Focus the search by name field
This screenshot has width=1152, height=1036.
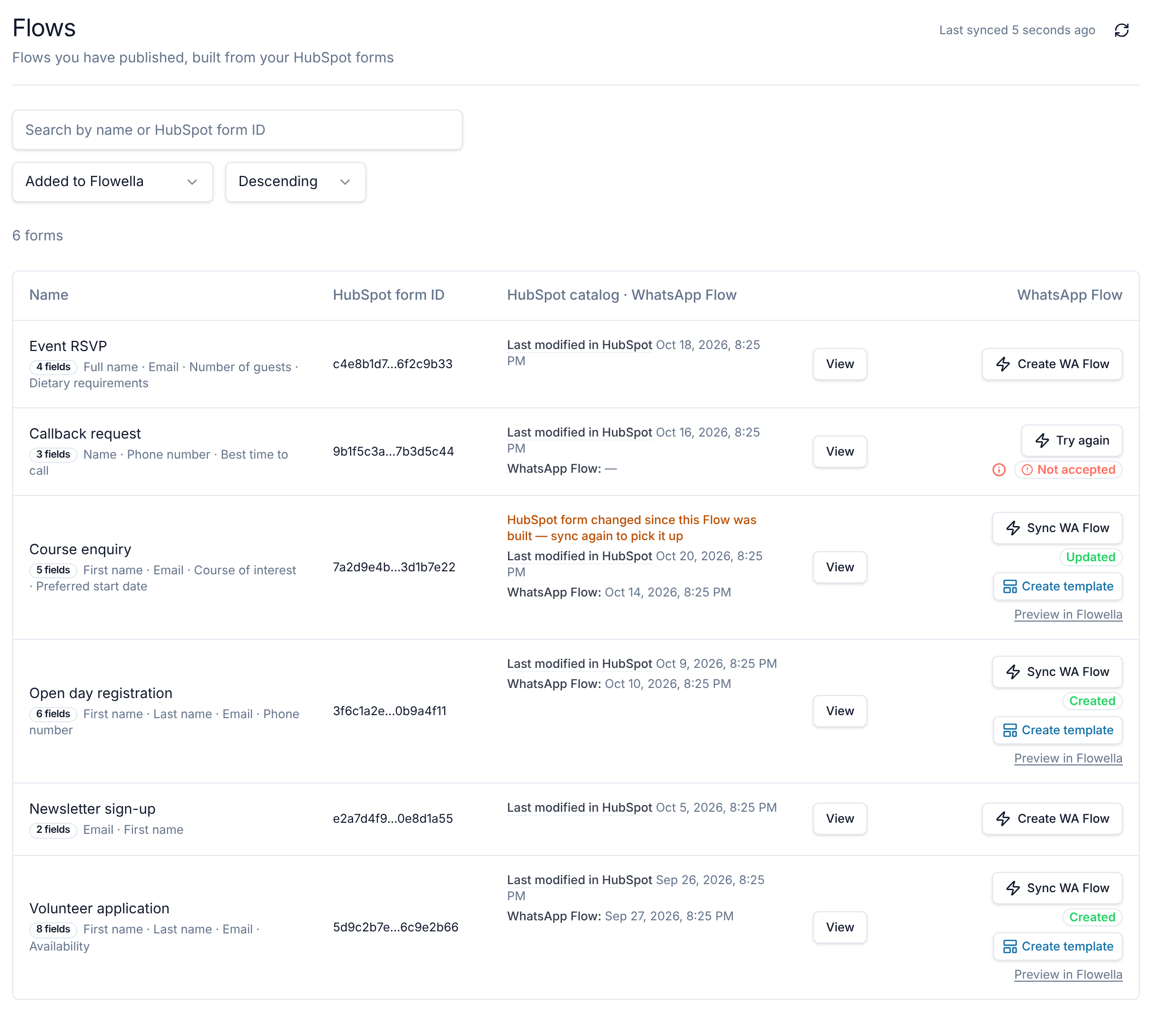(x=237, y=130)
